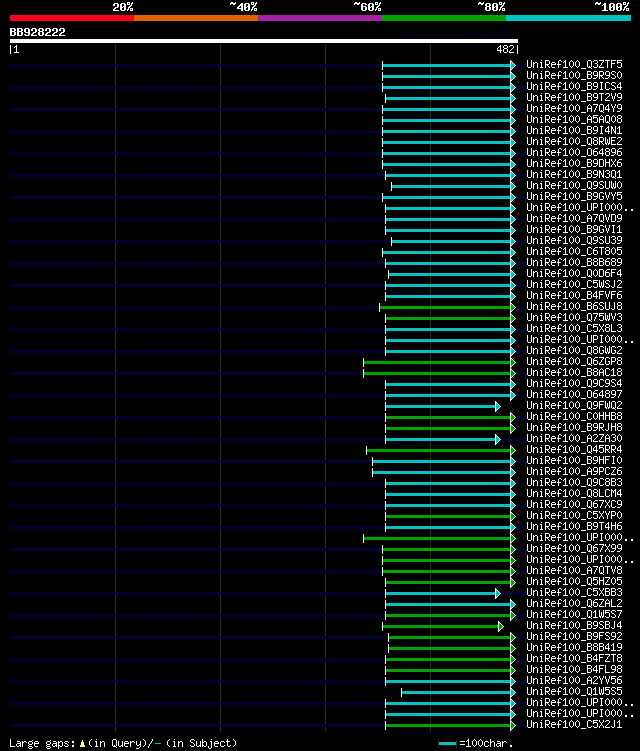The image size is (640, 751).
Task: Select the query name BB928222
Action: click(37, 32)
